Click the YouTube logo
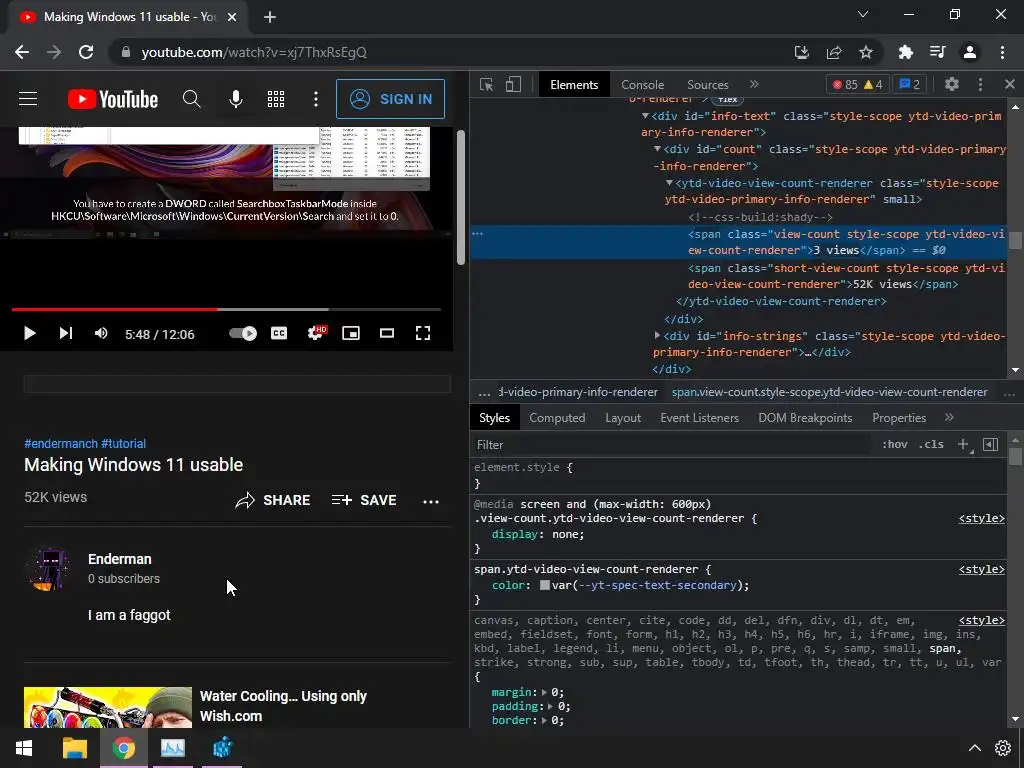The image size is (1024, 768). pos(113,99)
